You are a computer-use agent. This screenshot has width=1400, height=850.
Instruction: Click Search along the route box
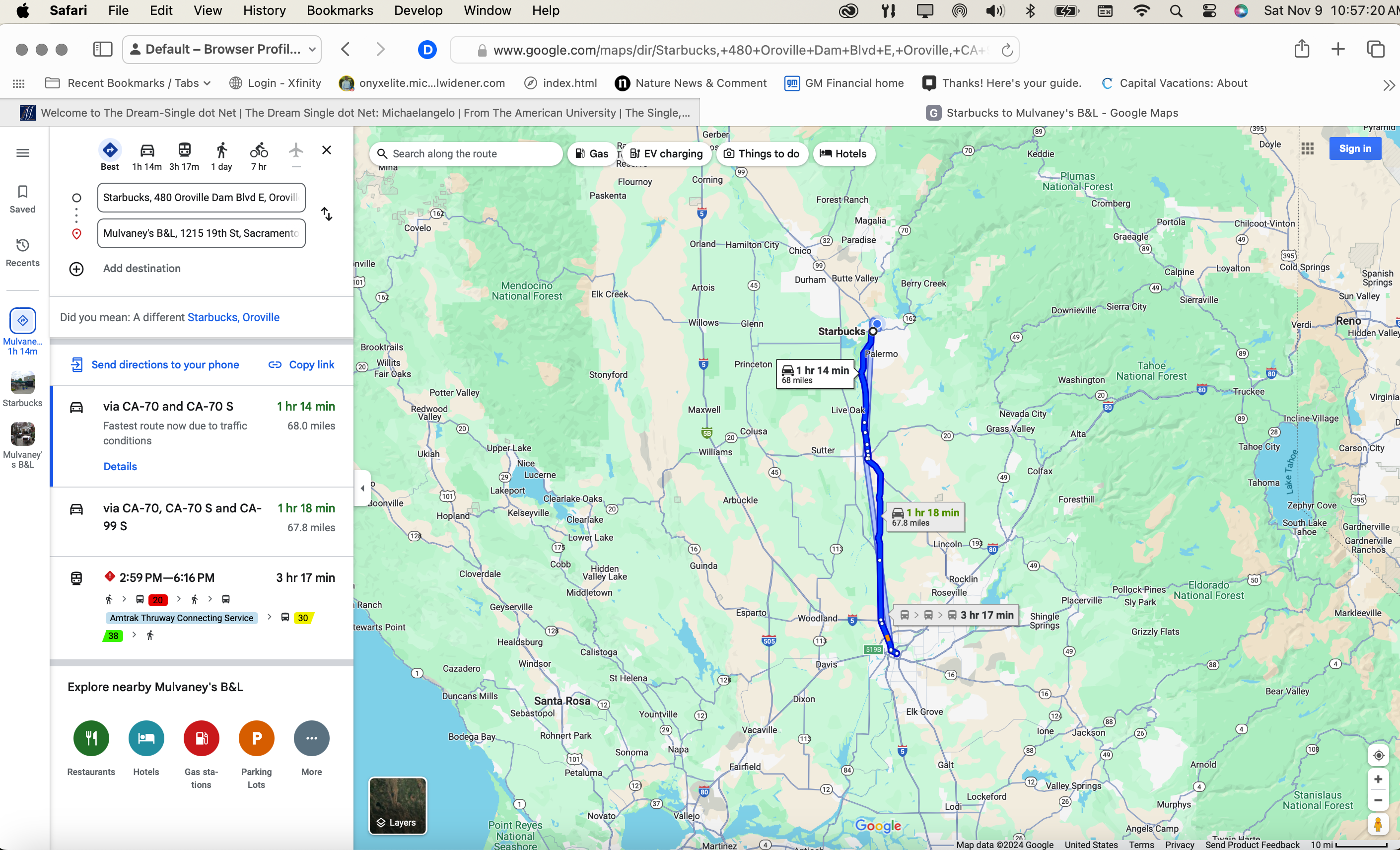[x=466, y=153]
